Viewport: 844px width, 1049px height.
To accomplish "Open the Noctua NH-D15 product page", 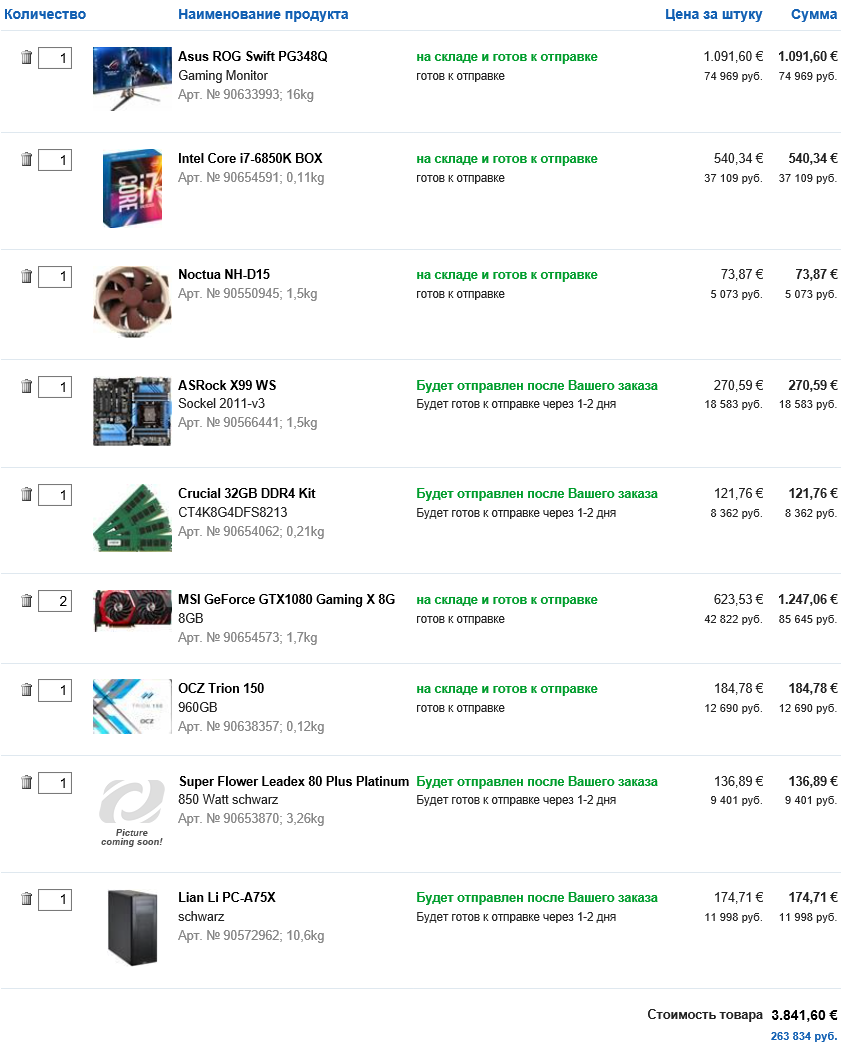I will (x=224, y=275).
